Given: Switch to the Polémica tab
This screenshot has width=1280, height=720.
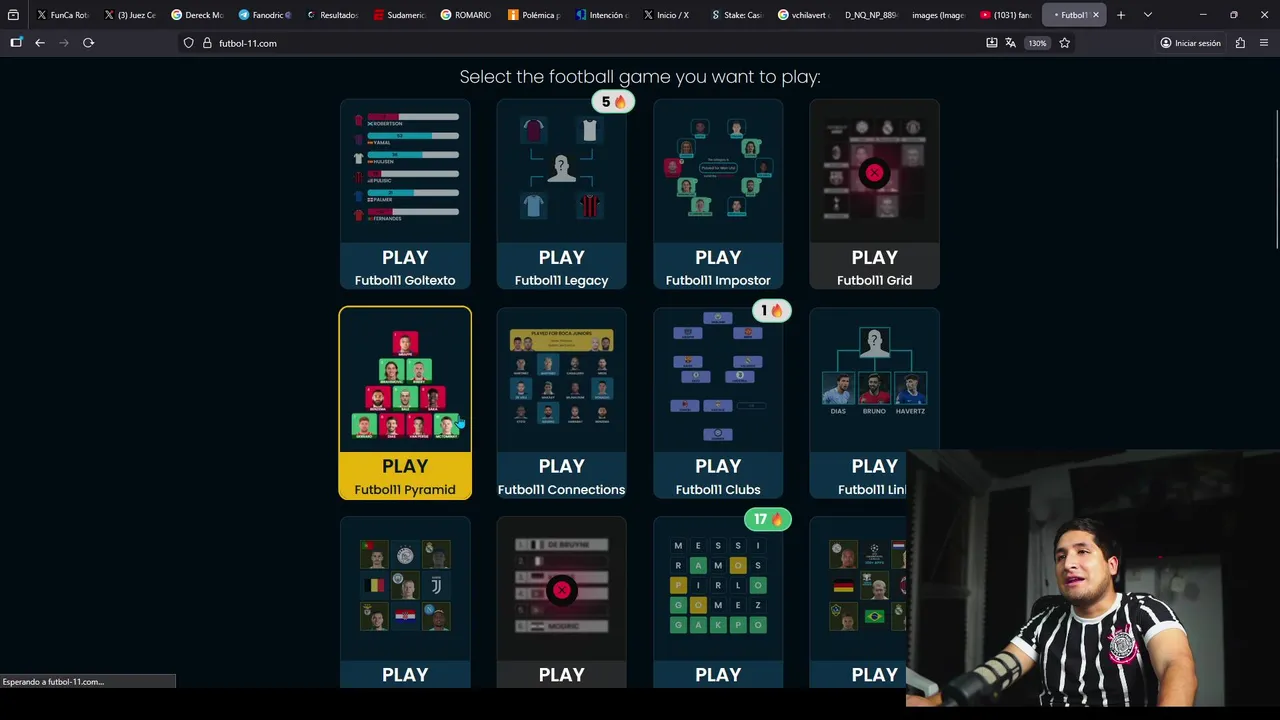Looking at the screenshot, I should pos(533,15).
